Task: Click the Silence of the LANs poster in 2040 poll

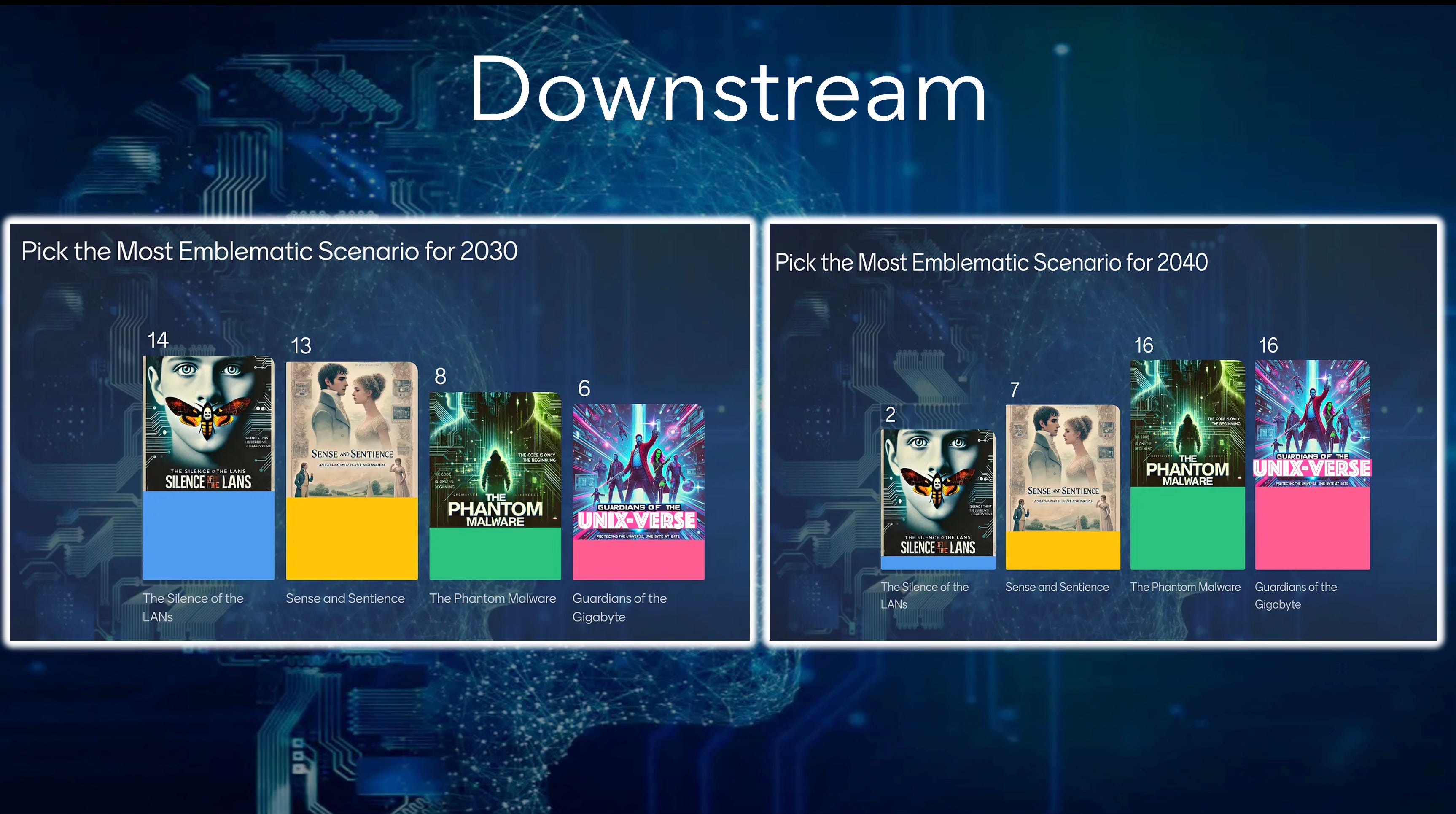Action: pos(938,493)
